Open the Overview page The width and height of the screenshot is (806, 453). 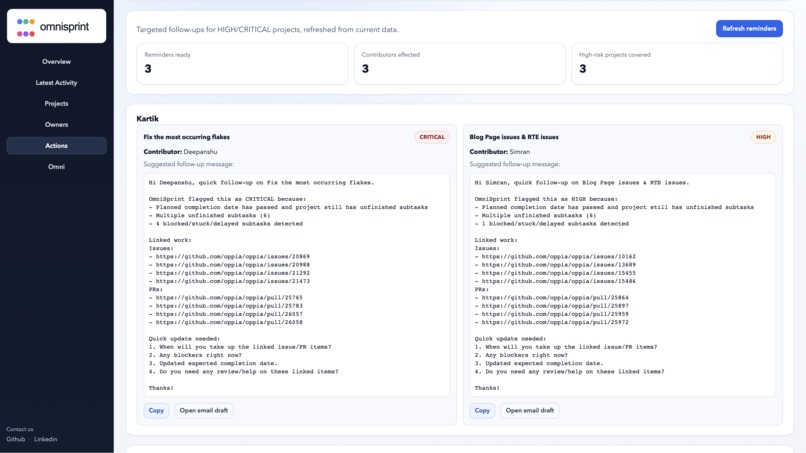(x=57, y=62)
